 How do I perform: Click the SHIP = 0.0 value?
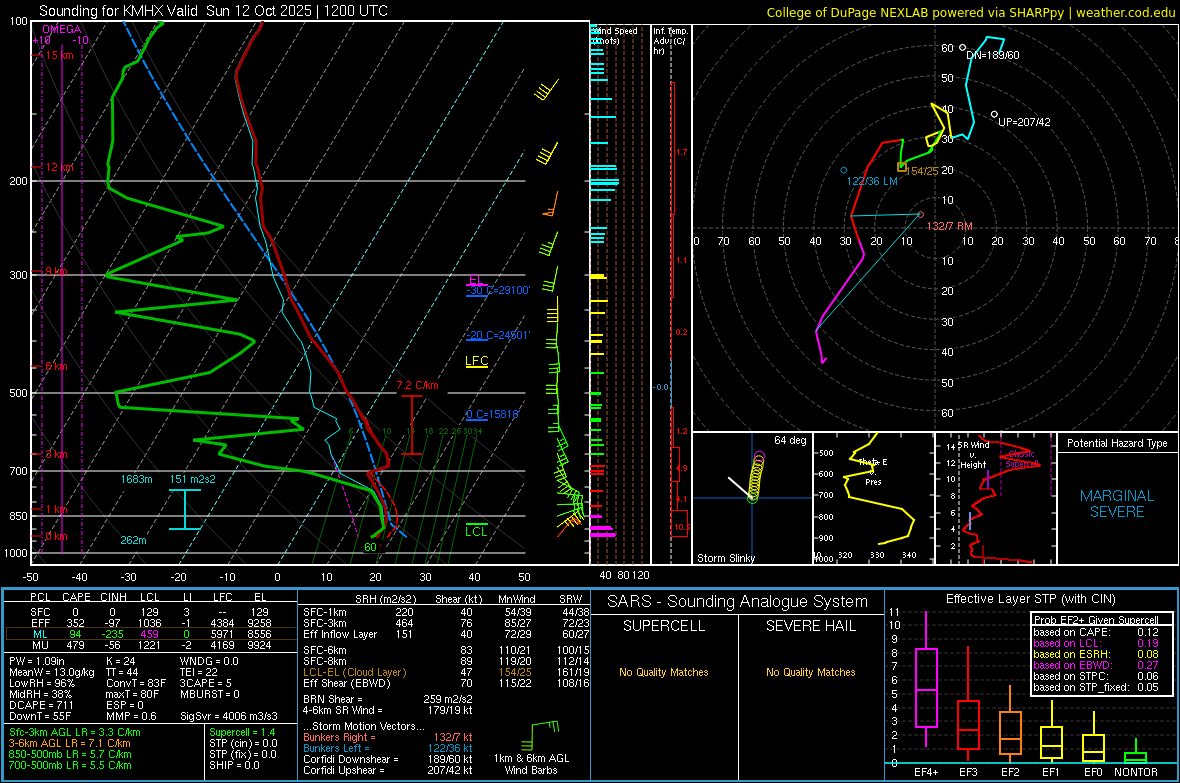(x=234, y=765)
